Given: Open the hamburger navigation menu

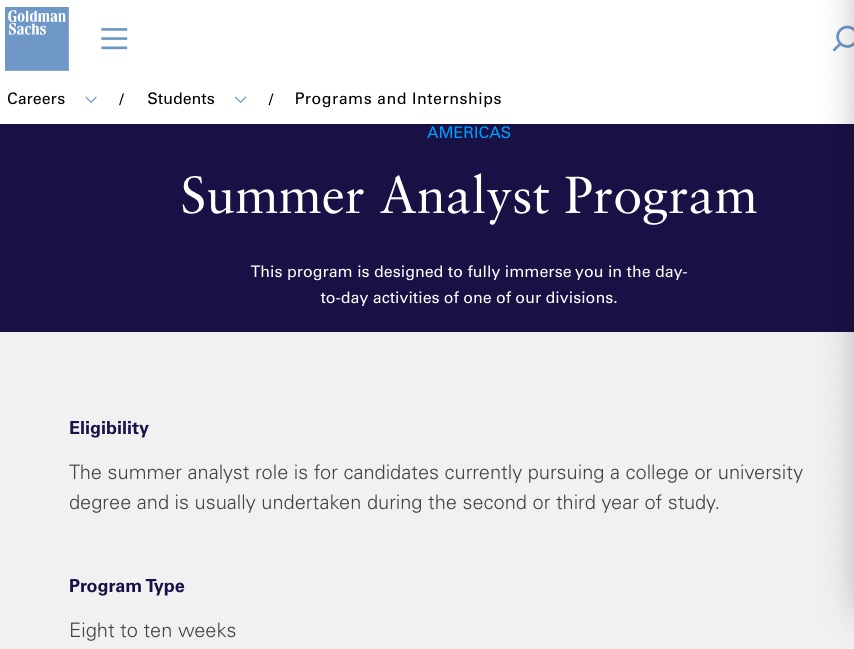Looking at the screenshot, I should point(114,39).
